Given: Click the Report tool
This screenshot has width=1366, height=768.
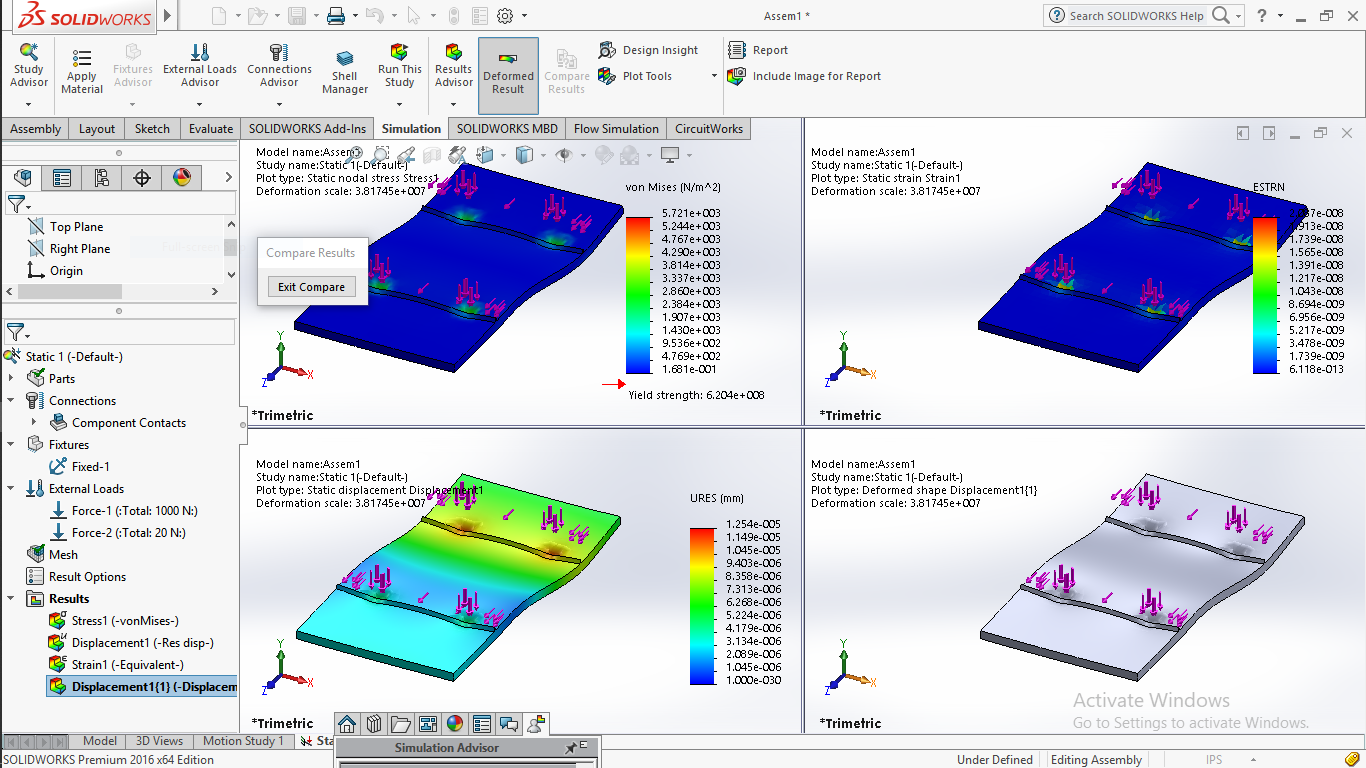Looking at the screenshot, I should click(x=758, y=50).
